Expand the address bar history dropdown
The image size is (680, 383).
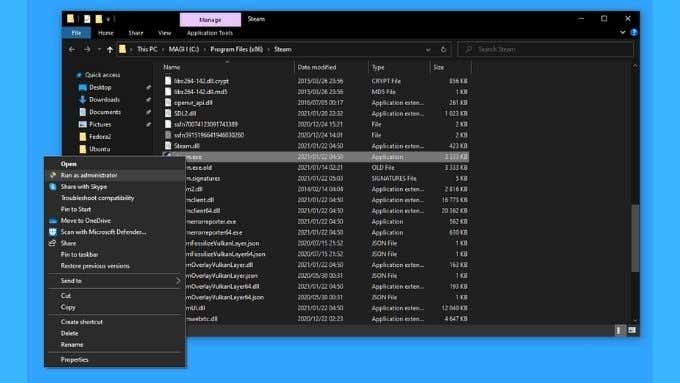428,49
